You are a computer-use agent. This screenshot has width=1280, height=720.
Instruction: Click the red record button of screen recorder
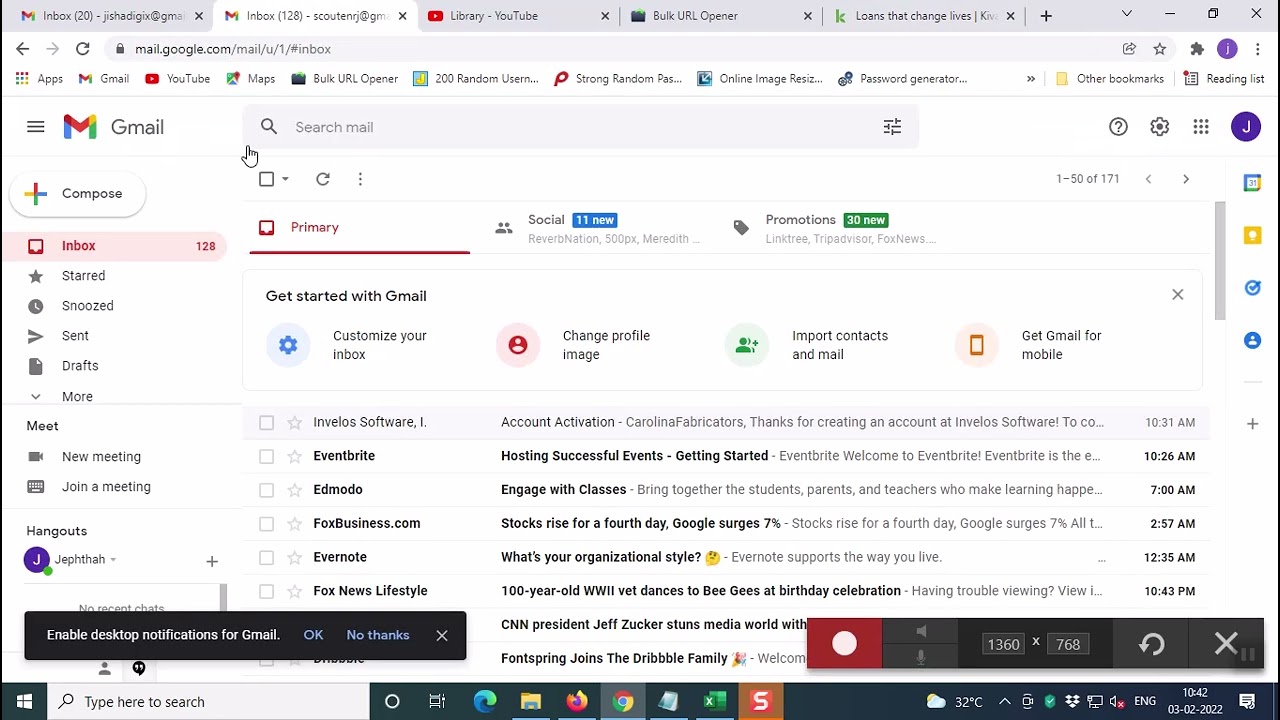[844, 644]
